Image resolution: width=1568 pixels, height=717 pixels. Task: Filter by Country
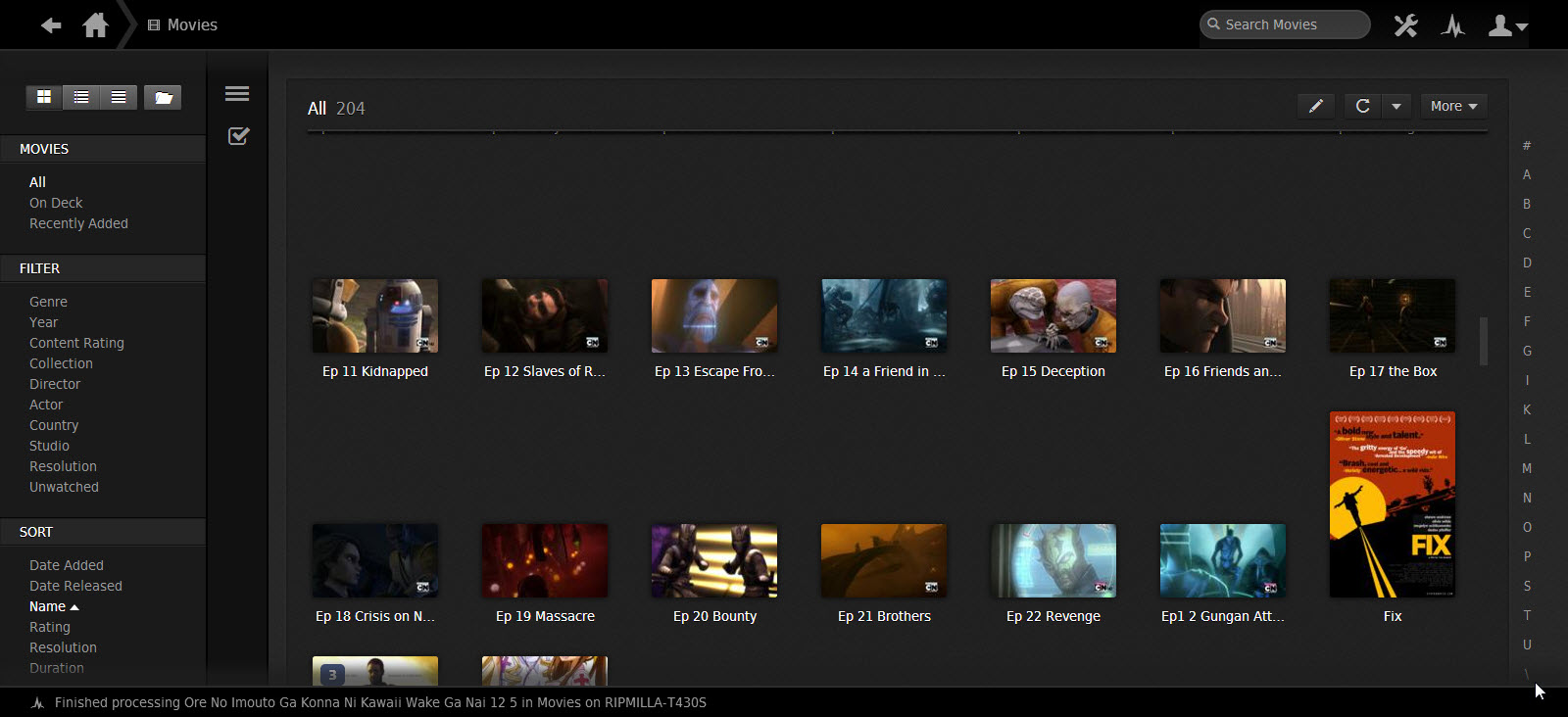point(54,425)
